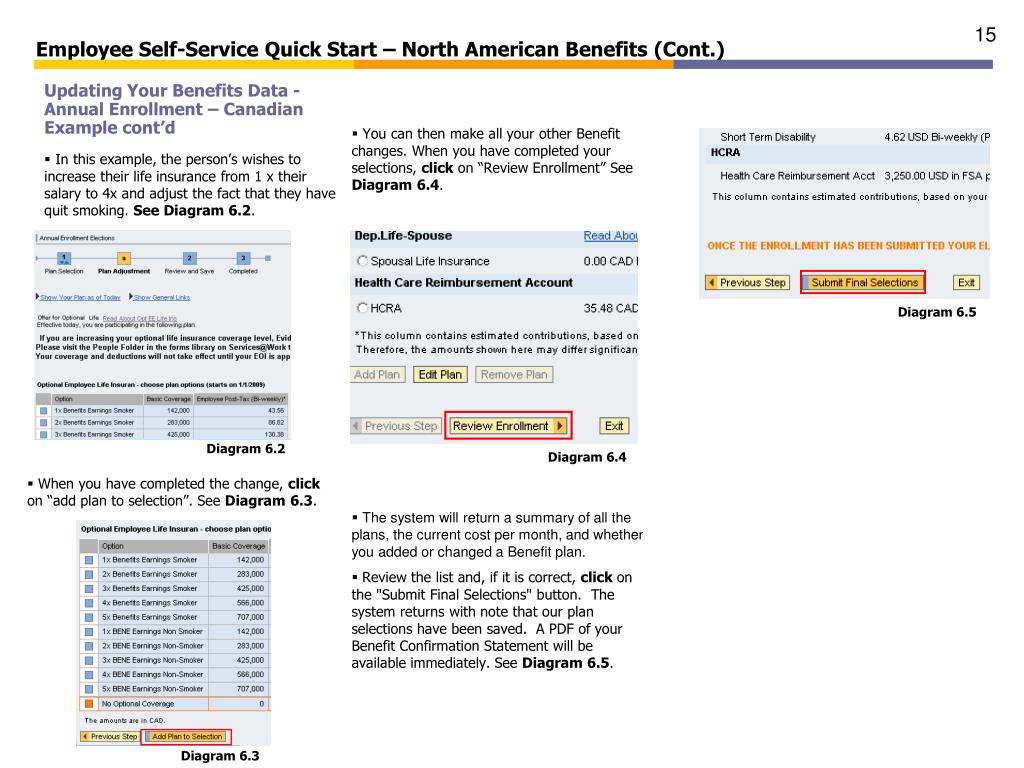Click the Annual Enrollment Elections title
Viewport: 1024px width, 768px height.
click(x=76, y=238)
